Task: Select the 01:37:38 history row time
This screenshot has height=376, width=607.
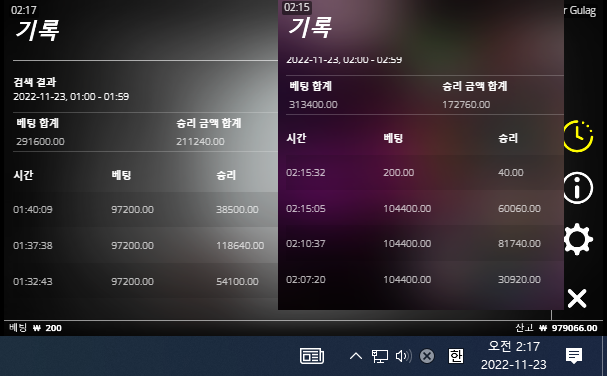Action: click(33, 246)
